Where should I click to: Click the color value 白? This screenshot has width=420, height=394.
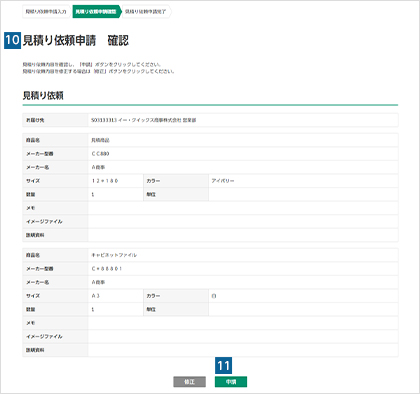pos(214,296)
